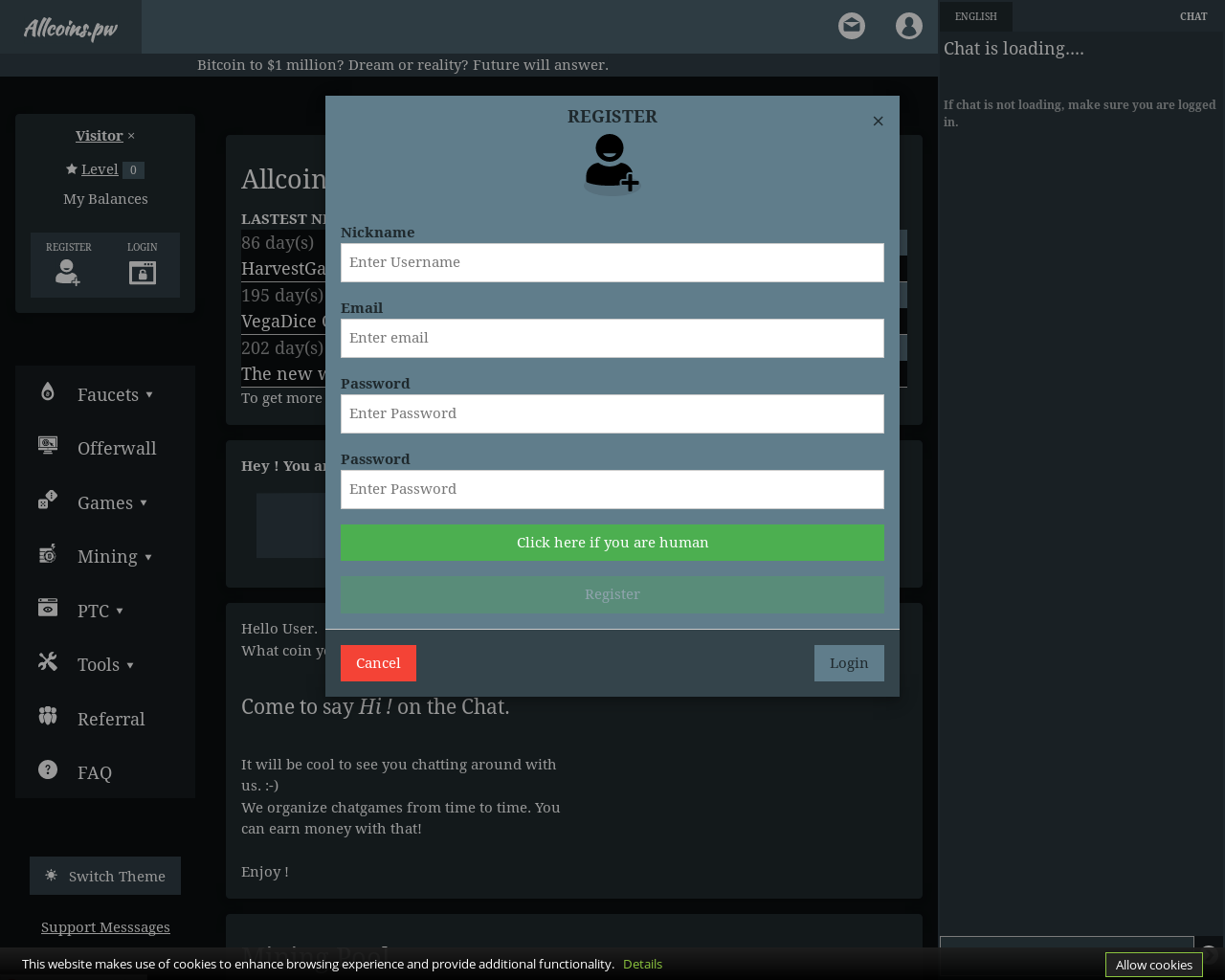Click the Allcoins.pw logo
Image resolution: width=1225 pixels, height=980 pixels.
click(71, 28)
